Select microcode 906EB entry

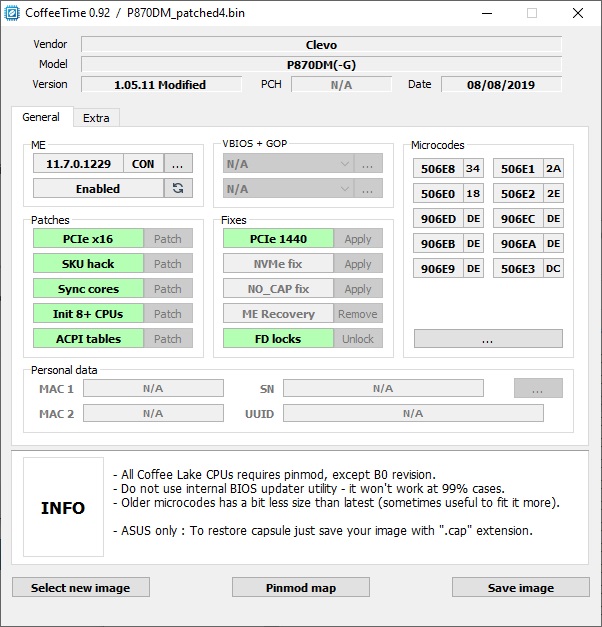point(438,244)
